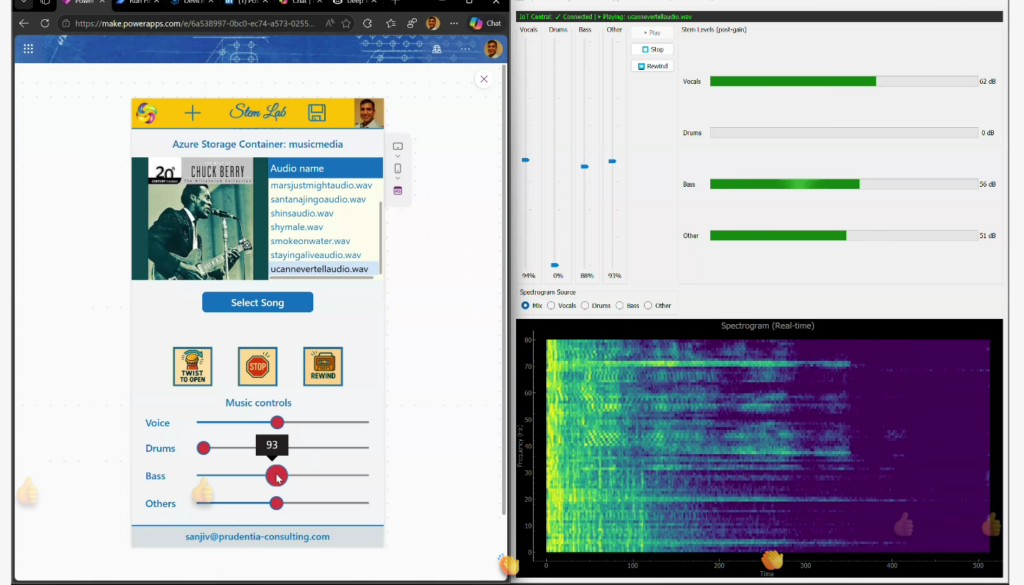Click the Twist to Open play icon
This screenshot has height=585, width=1024.
point(192,367)
